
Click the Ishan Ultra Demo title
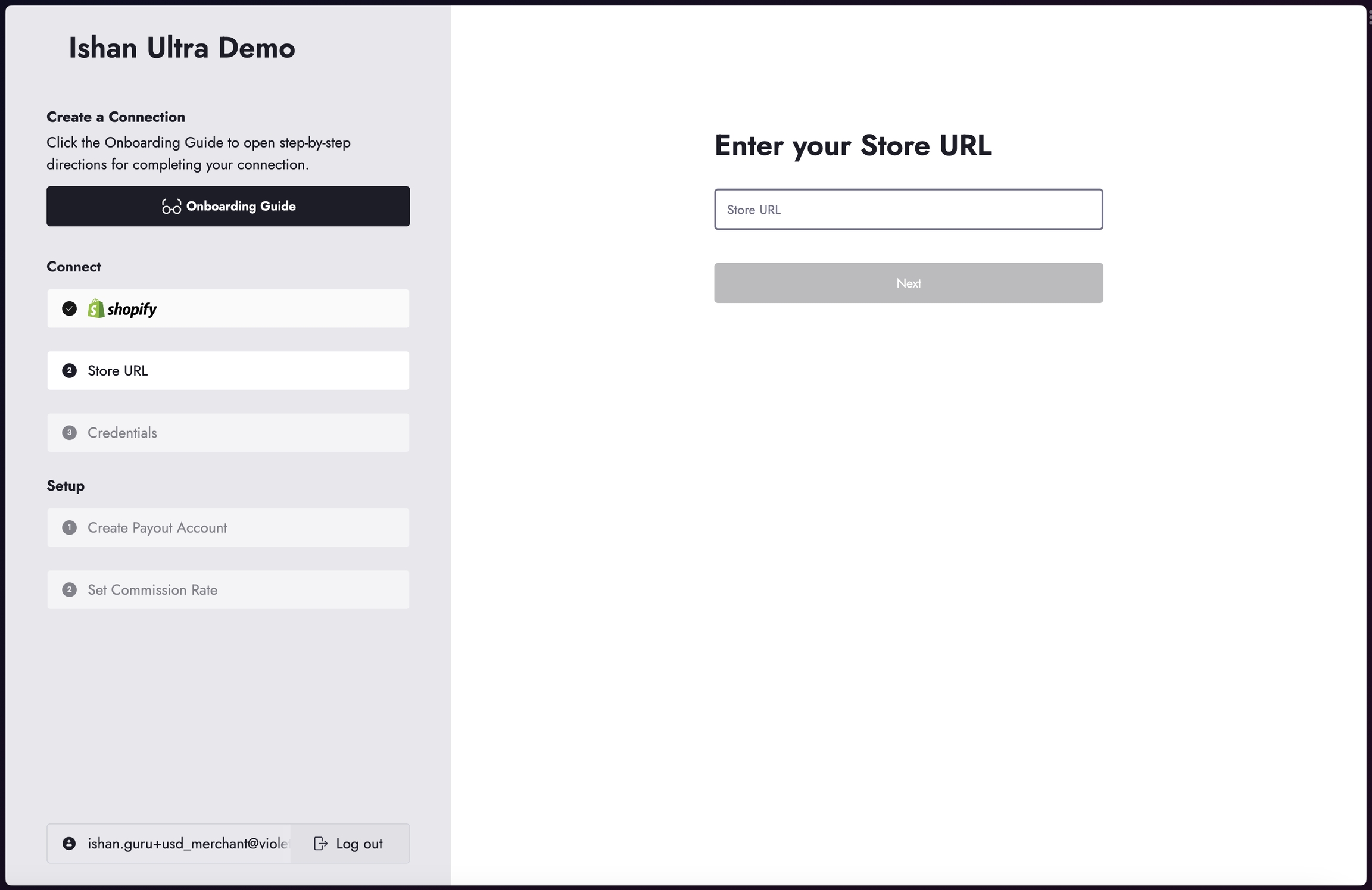[182, 48]
